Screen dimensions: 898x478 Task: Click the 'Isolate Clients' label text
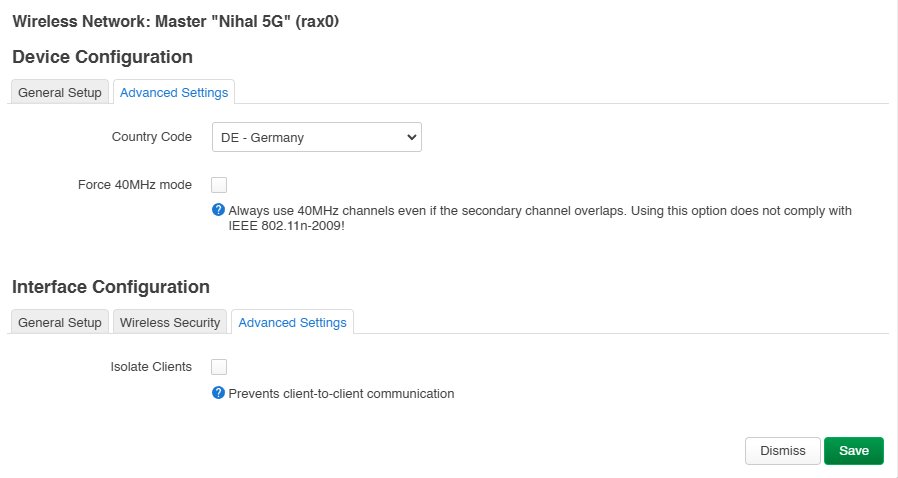point(151,367)
